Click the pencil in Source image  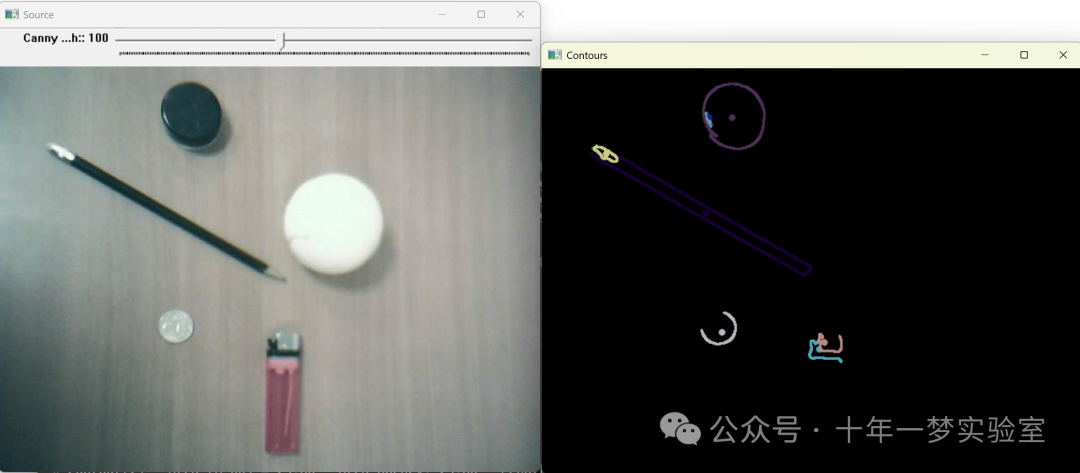tap(165, 211)
